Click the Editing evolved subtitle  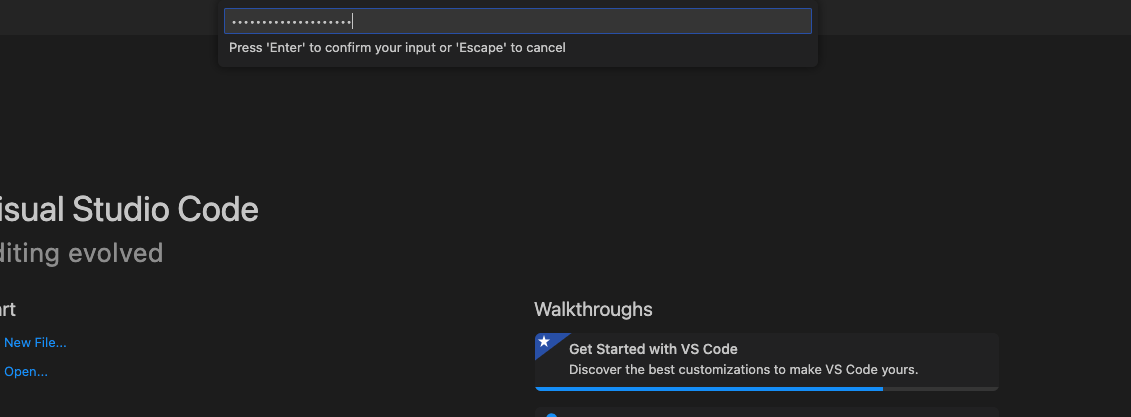point(82,253)
